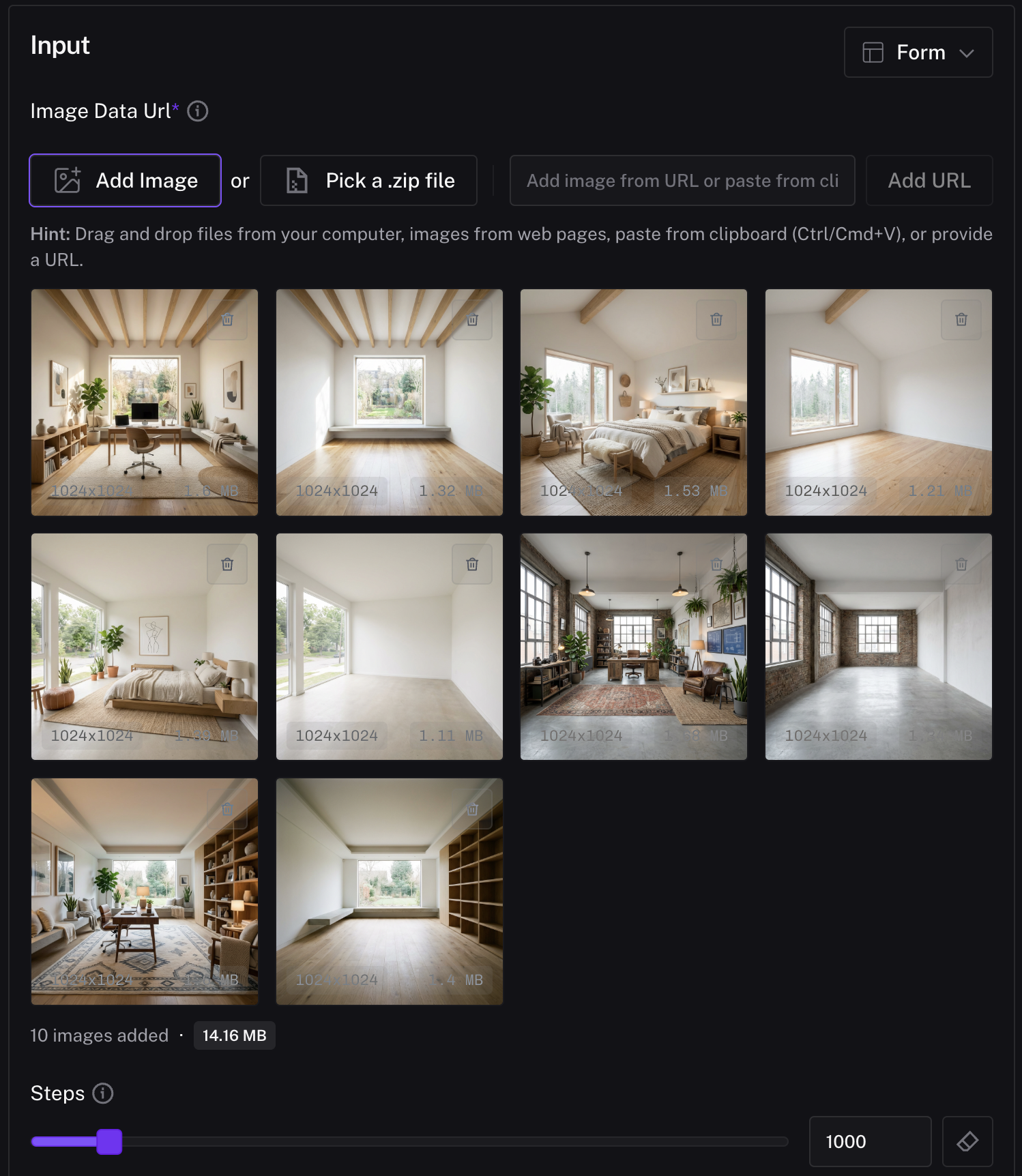Click the reset Steps value icon button
1022x1176 pixels.
(x=967, y=1141)
